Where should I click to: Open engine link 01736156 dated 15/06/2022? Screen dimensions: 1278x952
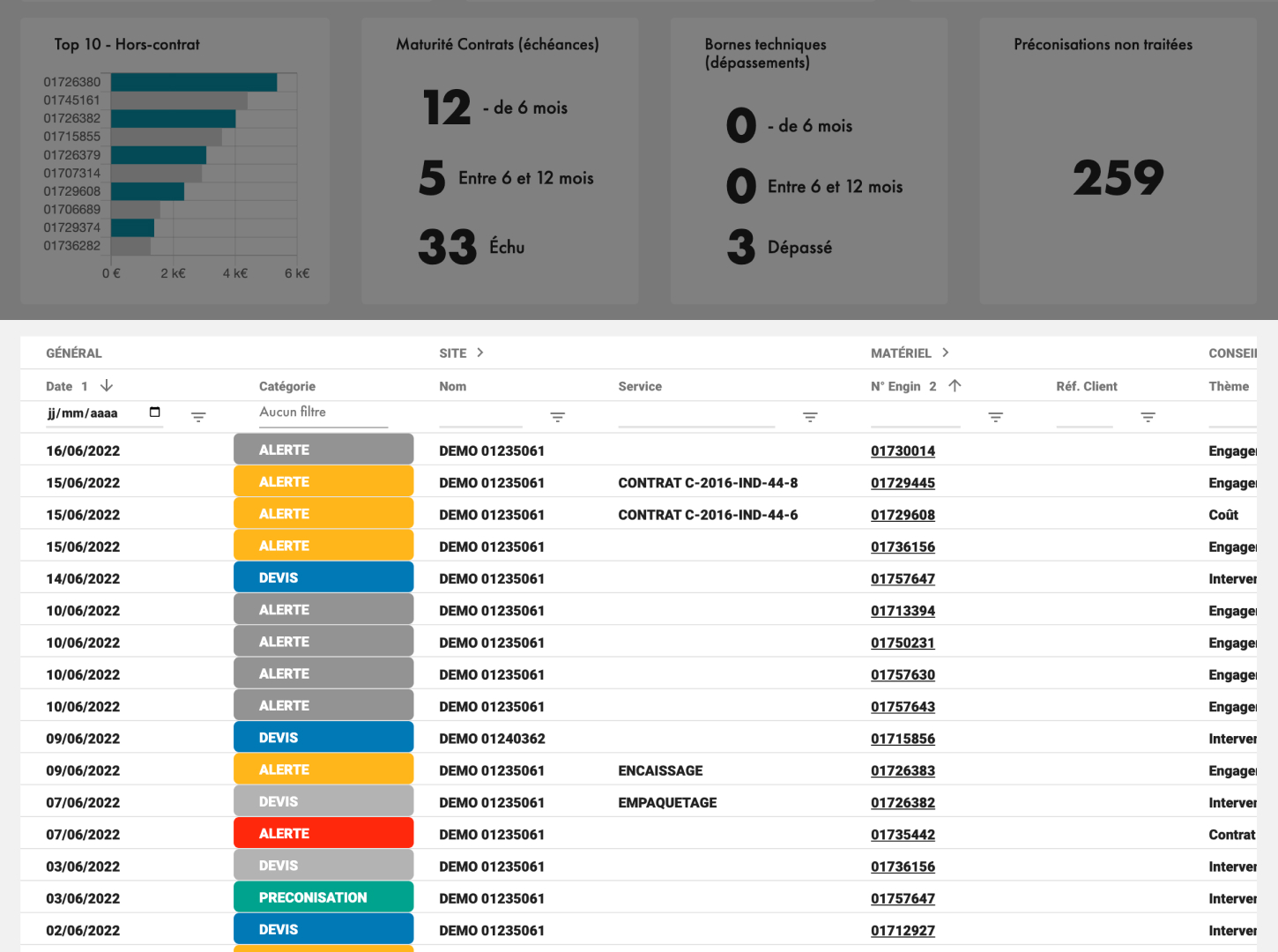tap(903, 547)
